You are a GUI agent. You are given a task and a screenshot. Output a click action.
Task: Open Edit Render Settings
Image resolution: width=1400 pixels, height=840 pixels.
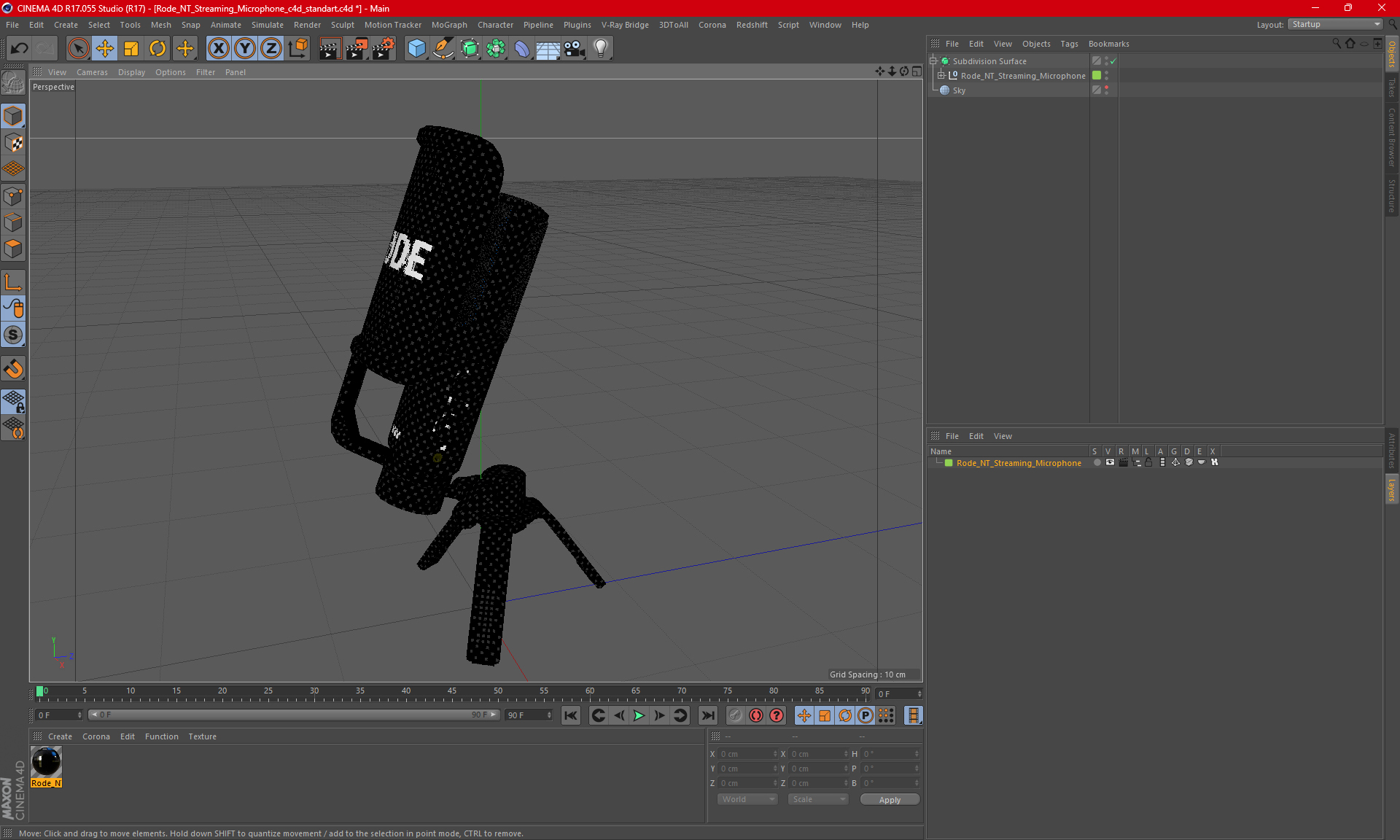click(x=384, y=48)
